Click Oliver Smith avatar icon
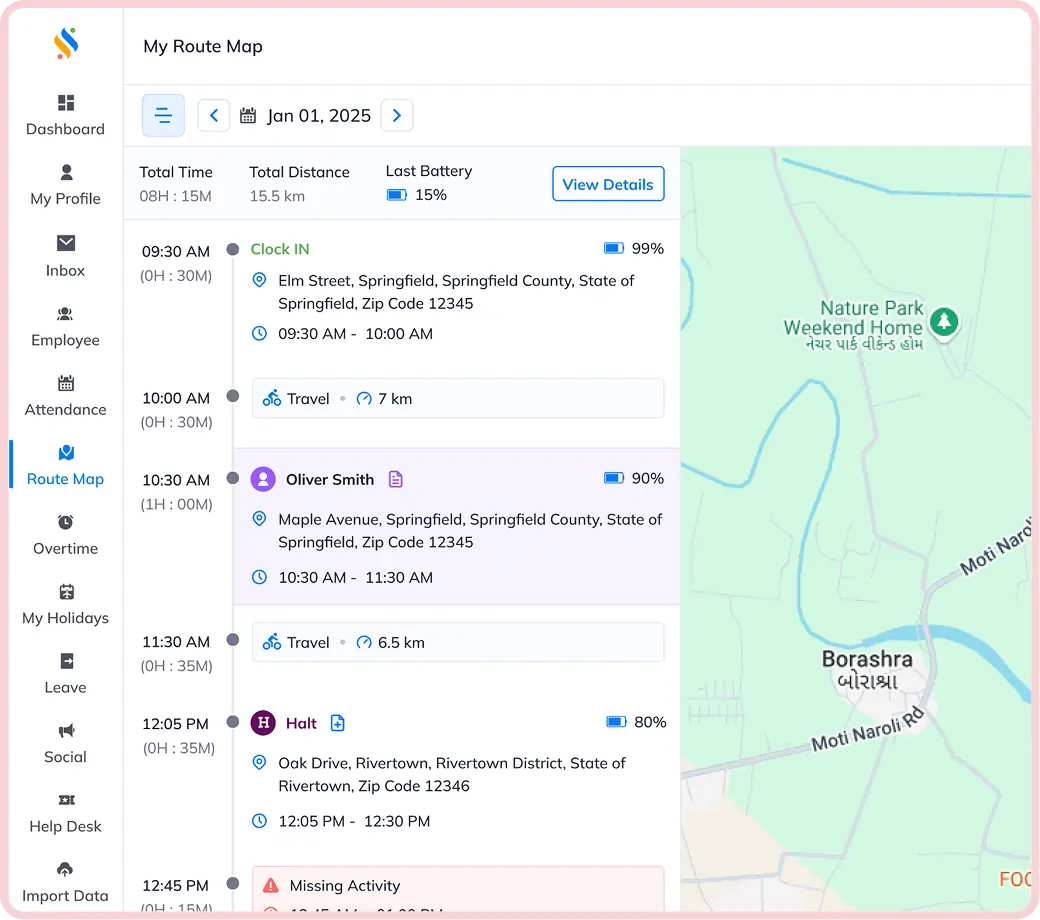 click(263, 479)
